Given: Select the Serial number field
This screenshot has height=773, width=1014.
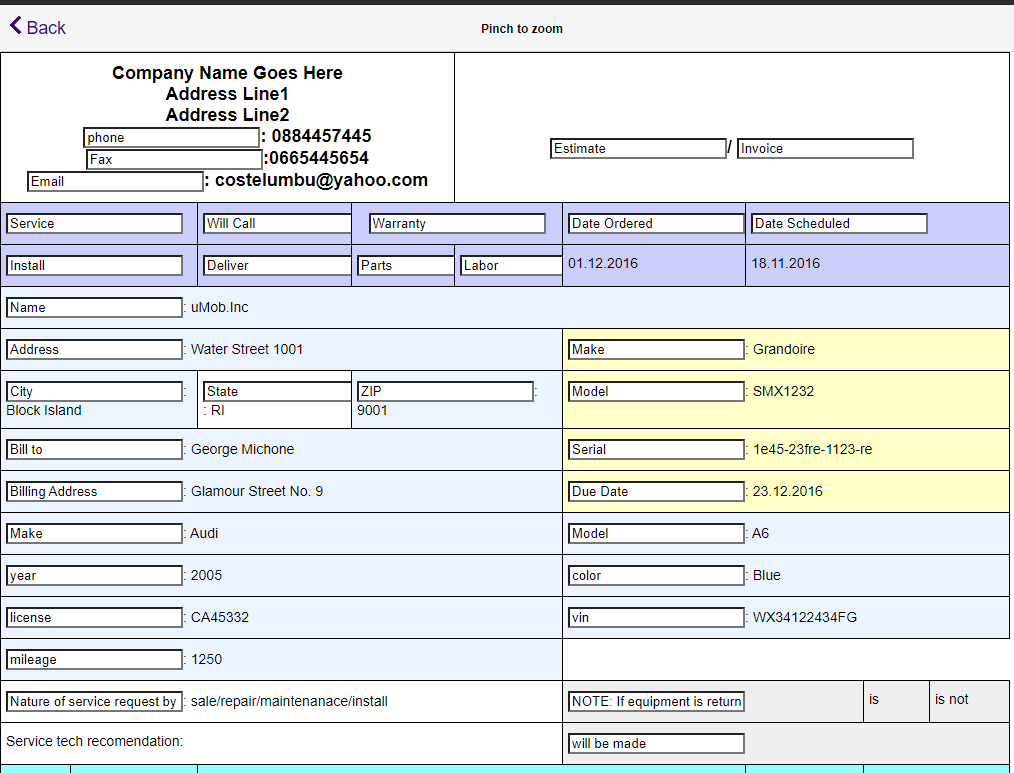Looking at the screenshot, I should (x=656, y=449).
